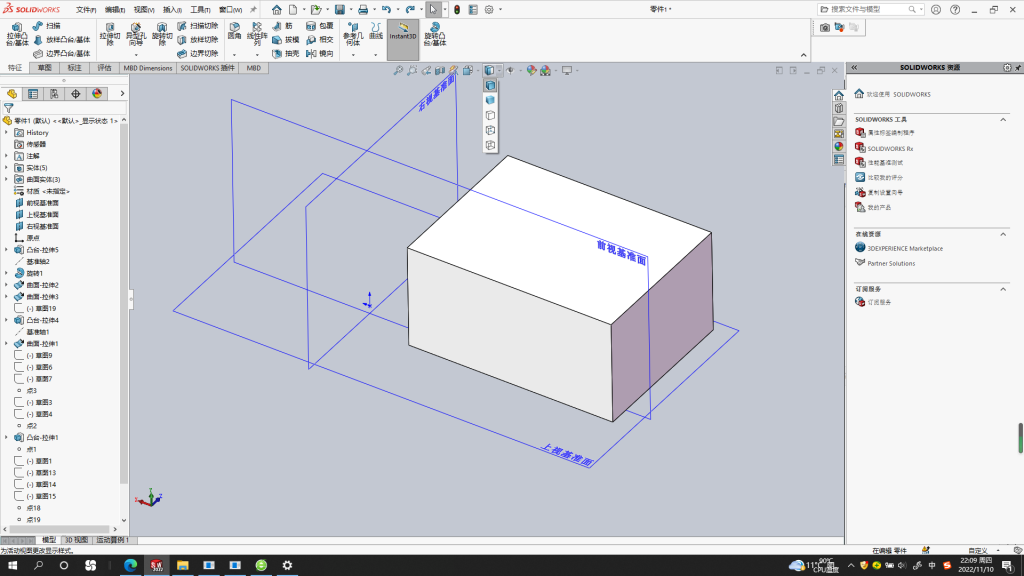Open File Explorer from the taskbar
Viewport: 1024px width, 576px height.
point(183,565)
